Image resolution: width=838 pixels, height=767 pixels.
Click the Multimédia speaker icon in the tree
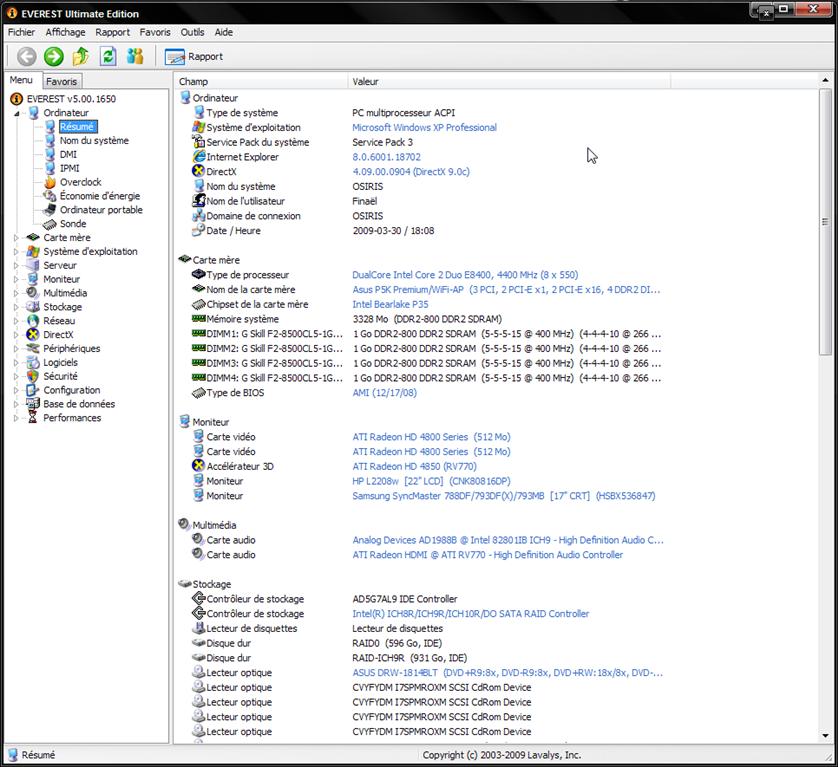coord(33,293)
